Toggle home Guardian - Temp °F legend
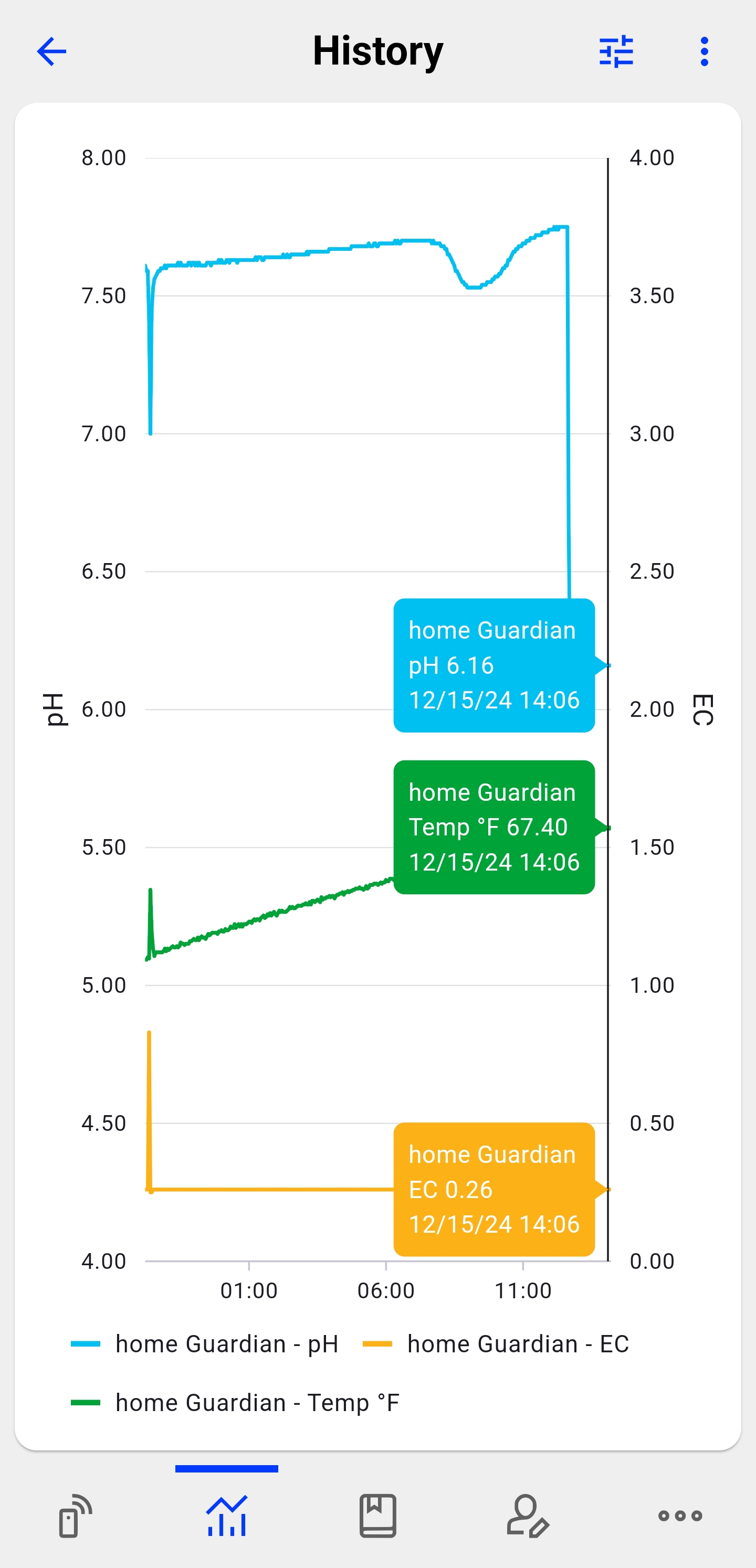This screenshot has height=1568, width=756. point(257,1402)
